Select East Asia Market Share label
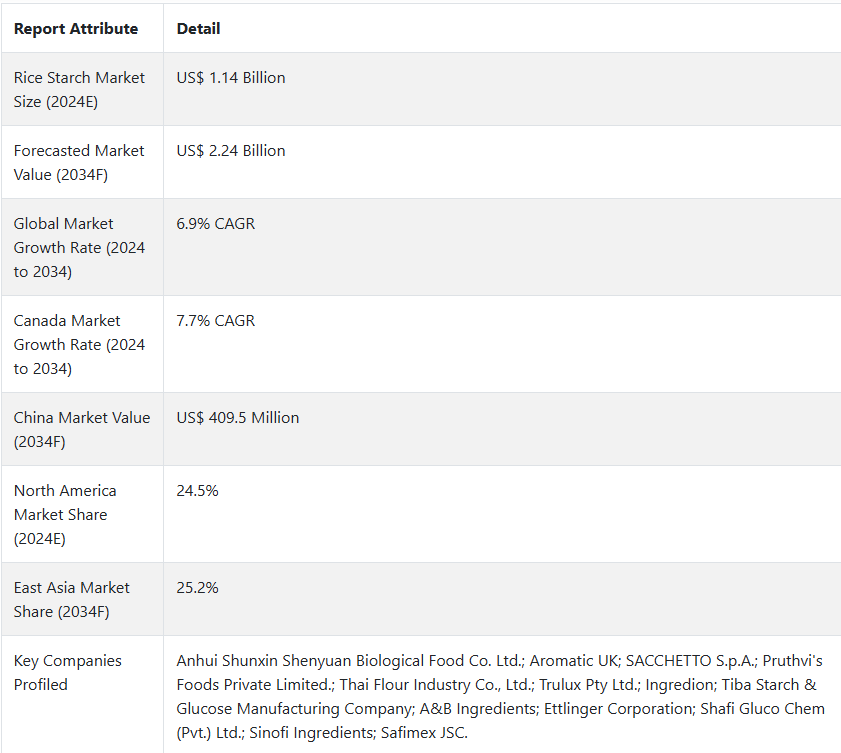841x753 pixels. (72, 600)
